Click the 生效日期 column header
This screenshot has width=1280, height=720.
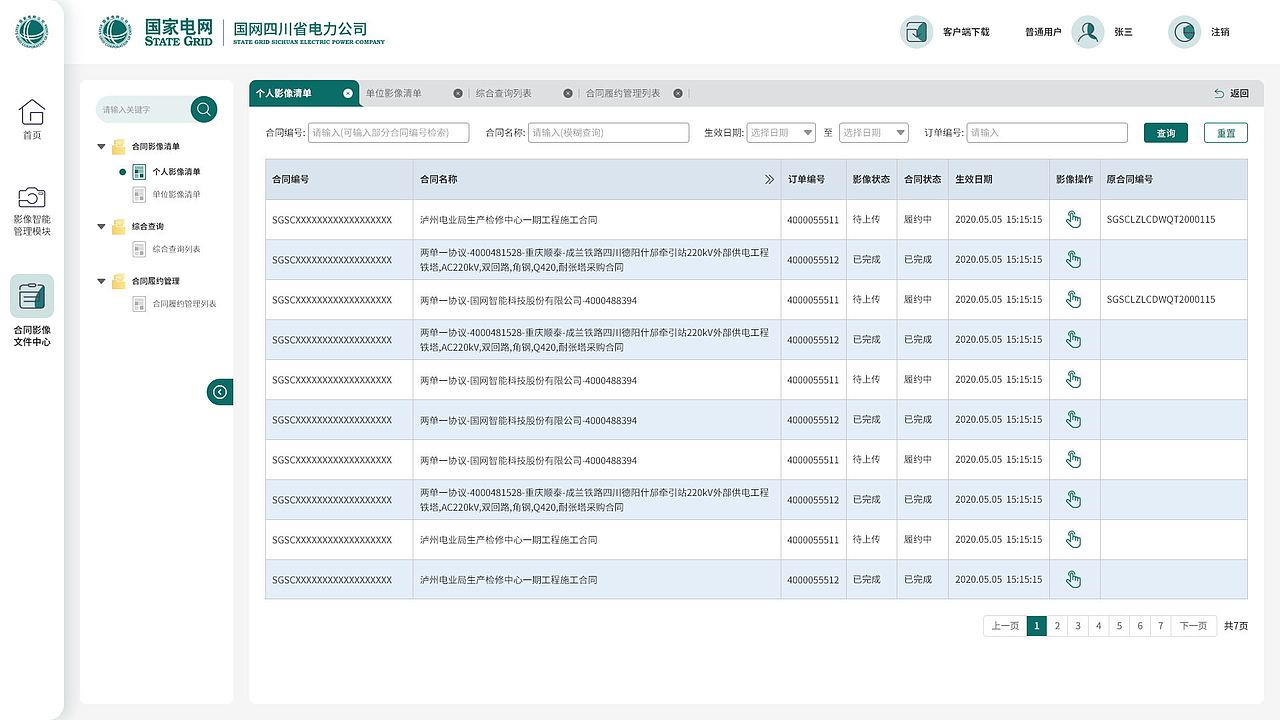(x=973, y=180)
